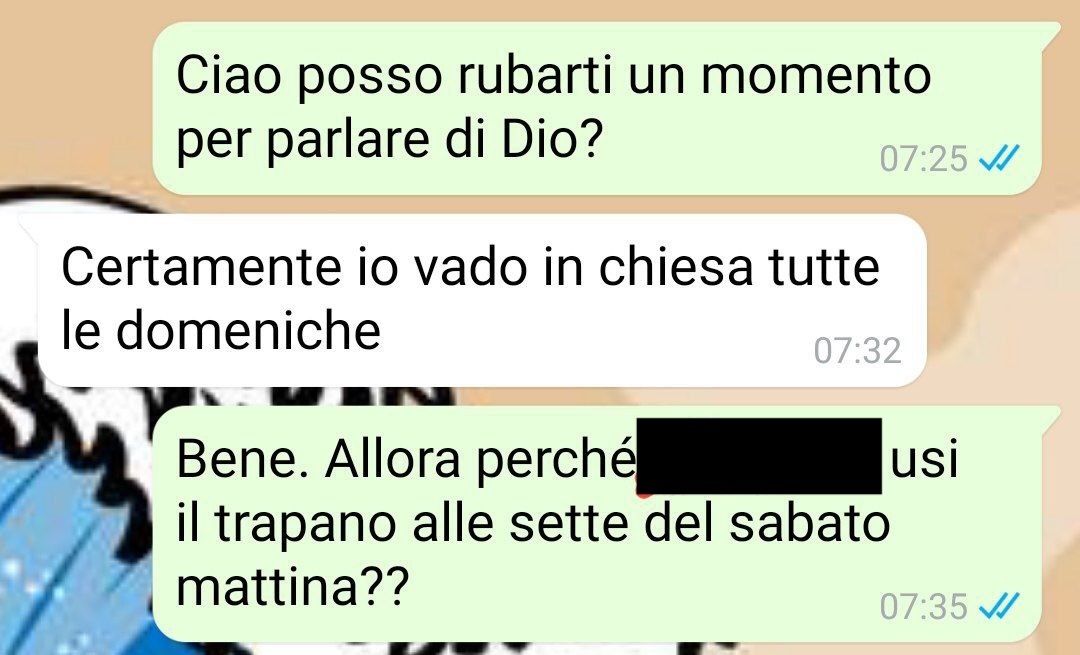Screen dimensions: 1080x655
Task: Click the tail of the first green bubble
Action: pos(1050,33)
